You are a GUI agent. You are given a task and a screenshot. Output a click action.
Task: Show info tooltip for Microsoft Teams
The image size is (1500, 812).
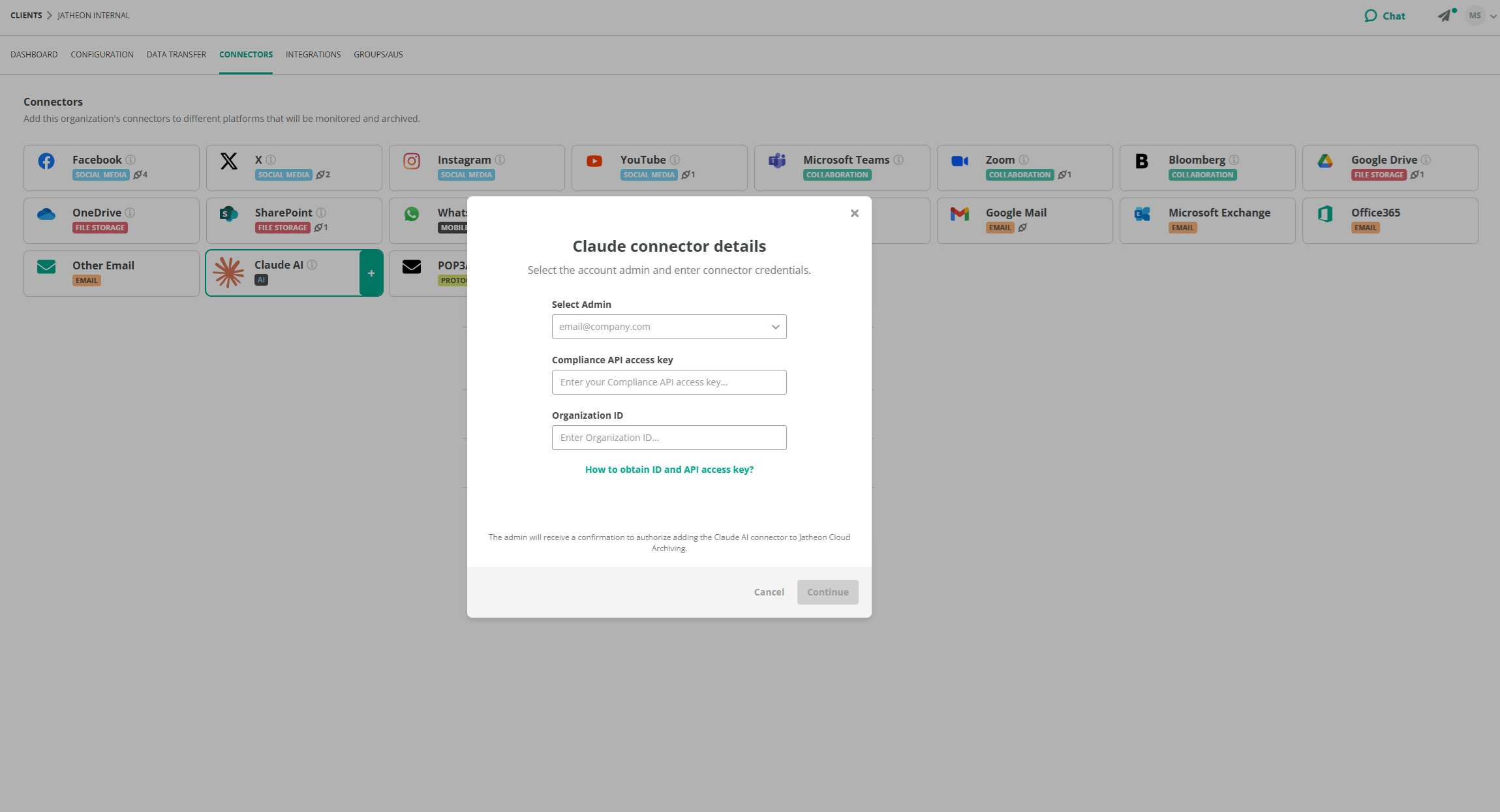pos(898,160)
